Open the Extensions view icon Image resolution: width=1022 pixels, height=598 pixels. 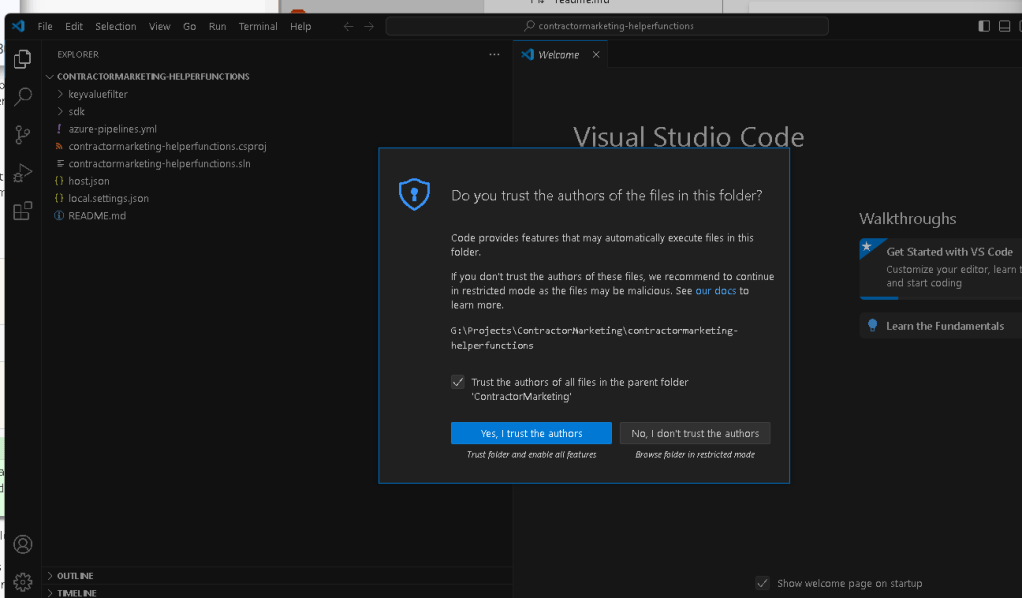pos(23,211)
